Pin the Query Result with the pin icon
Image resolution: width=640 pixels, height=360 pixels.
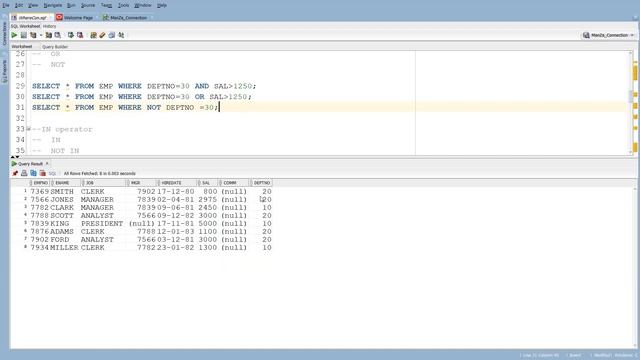point(15,173)
